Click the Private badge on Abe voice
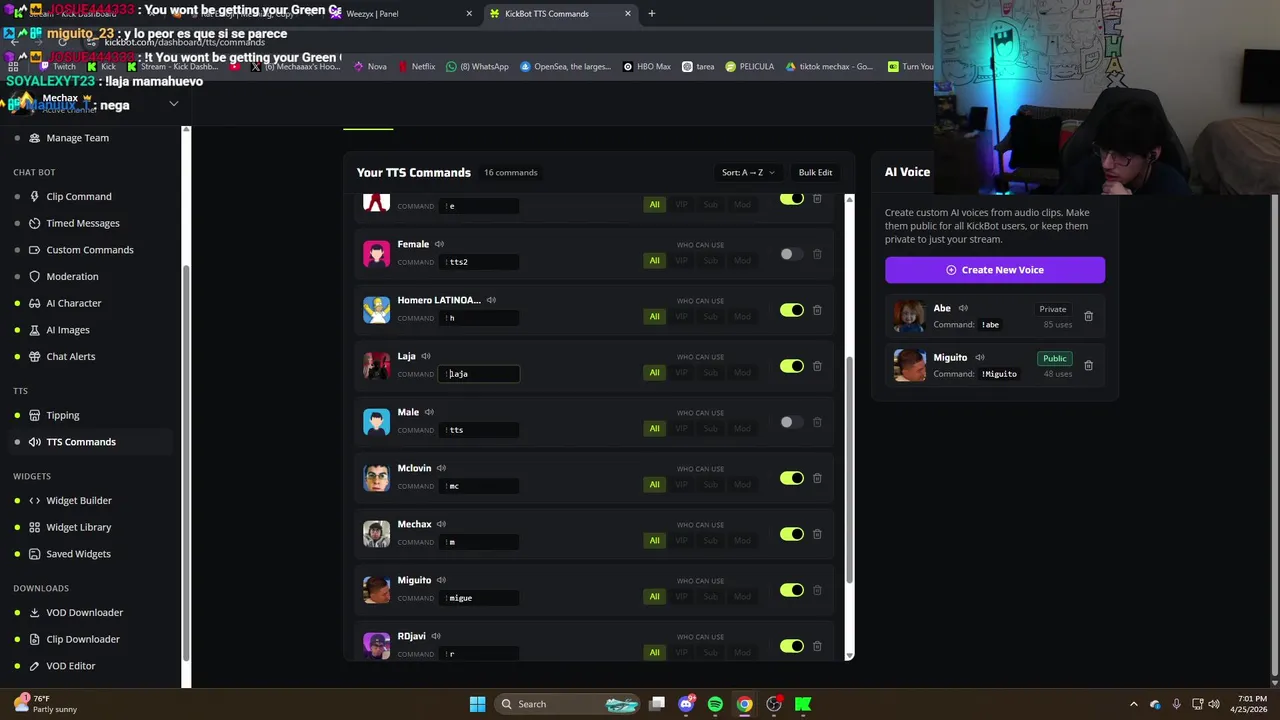The image size is (1280, 720). 1053,309
